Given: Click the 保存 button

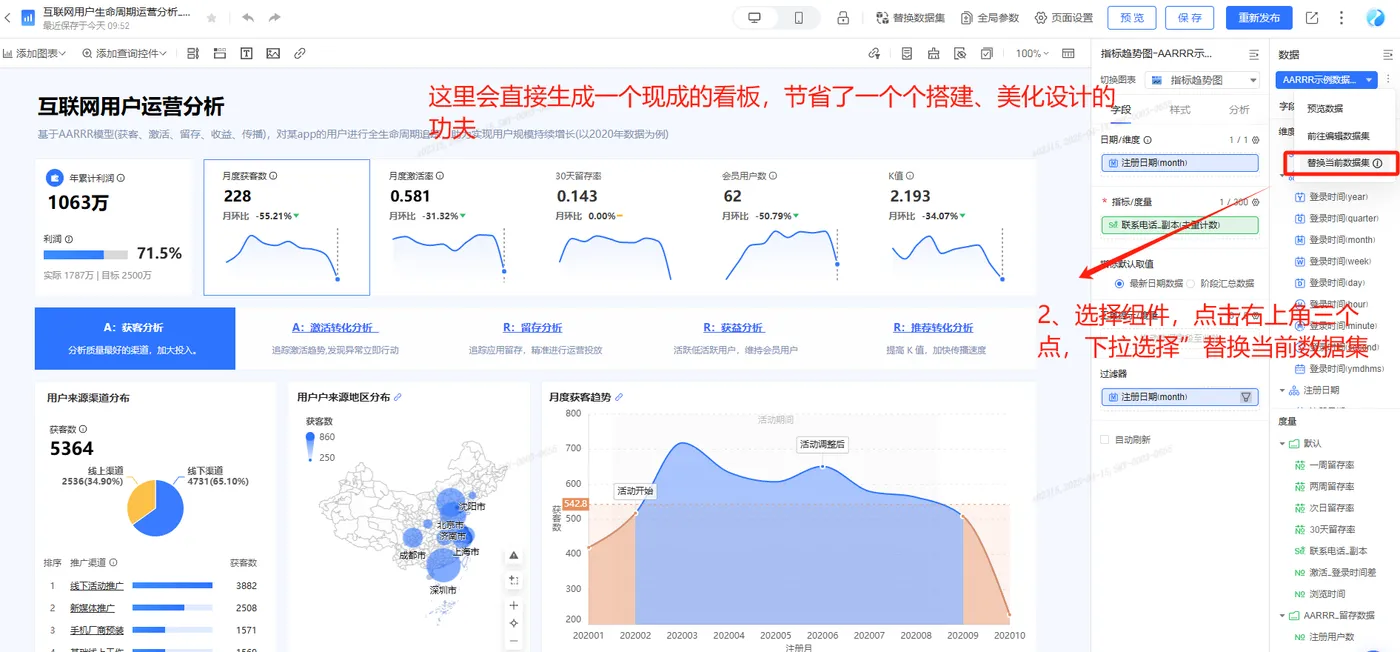Looking at the screenshot, I should [1190, 18].
